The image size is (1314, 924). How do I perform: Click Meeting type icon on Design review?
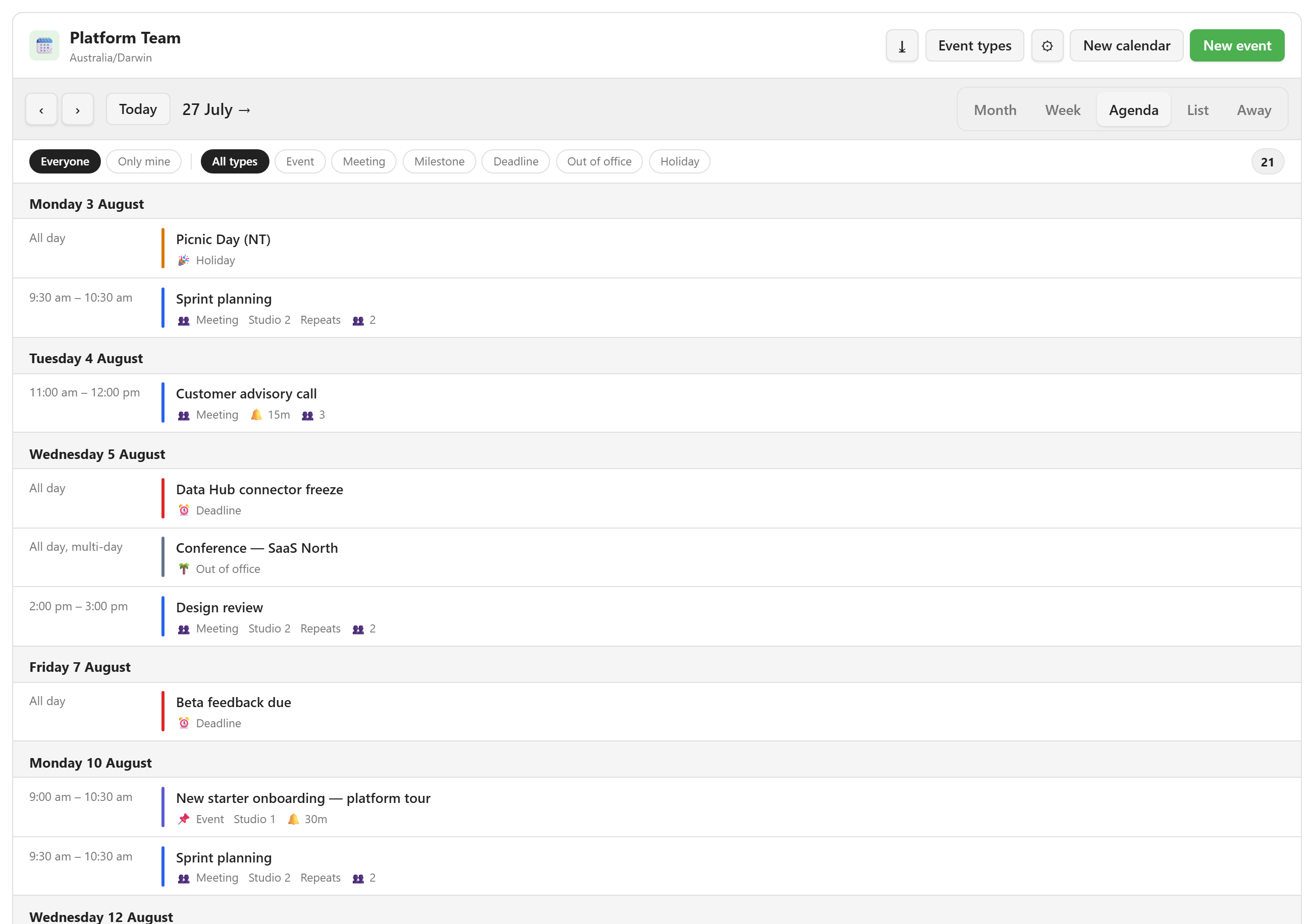tap(184, 629)
